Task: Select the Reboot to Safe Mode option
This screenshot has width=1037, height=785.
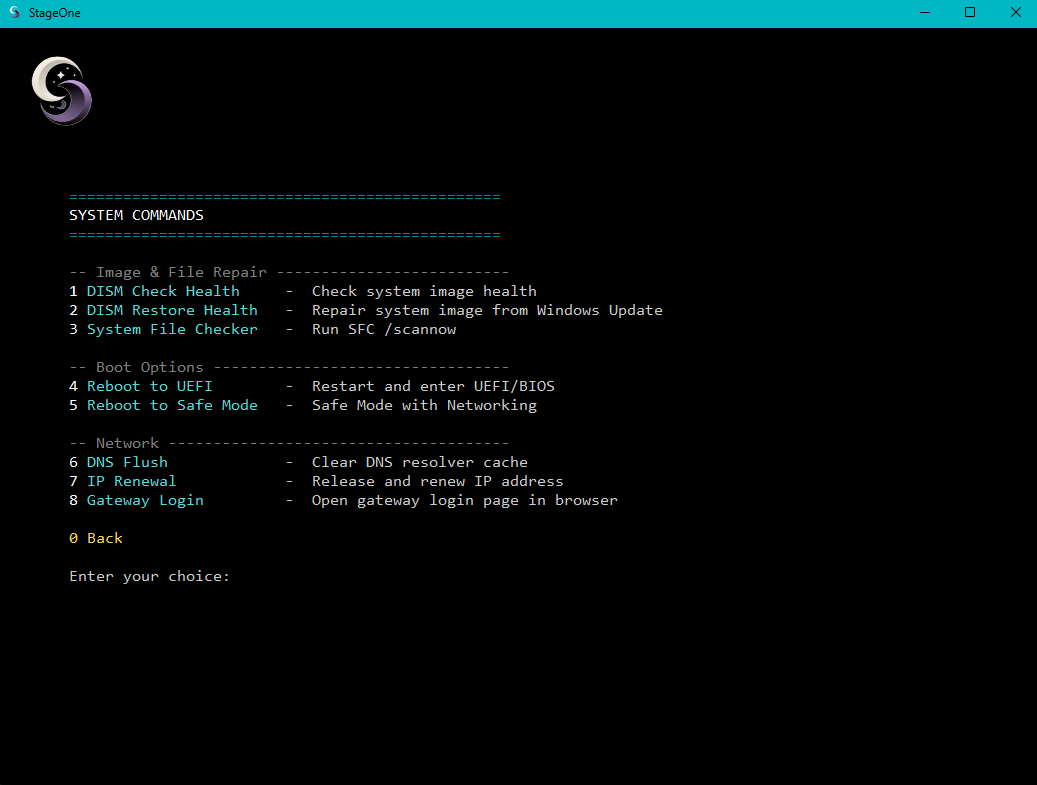Action: coord(172,405)
